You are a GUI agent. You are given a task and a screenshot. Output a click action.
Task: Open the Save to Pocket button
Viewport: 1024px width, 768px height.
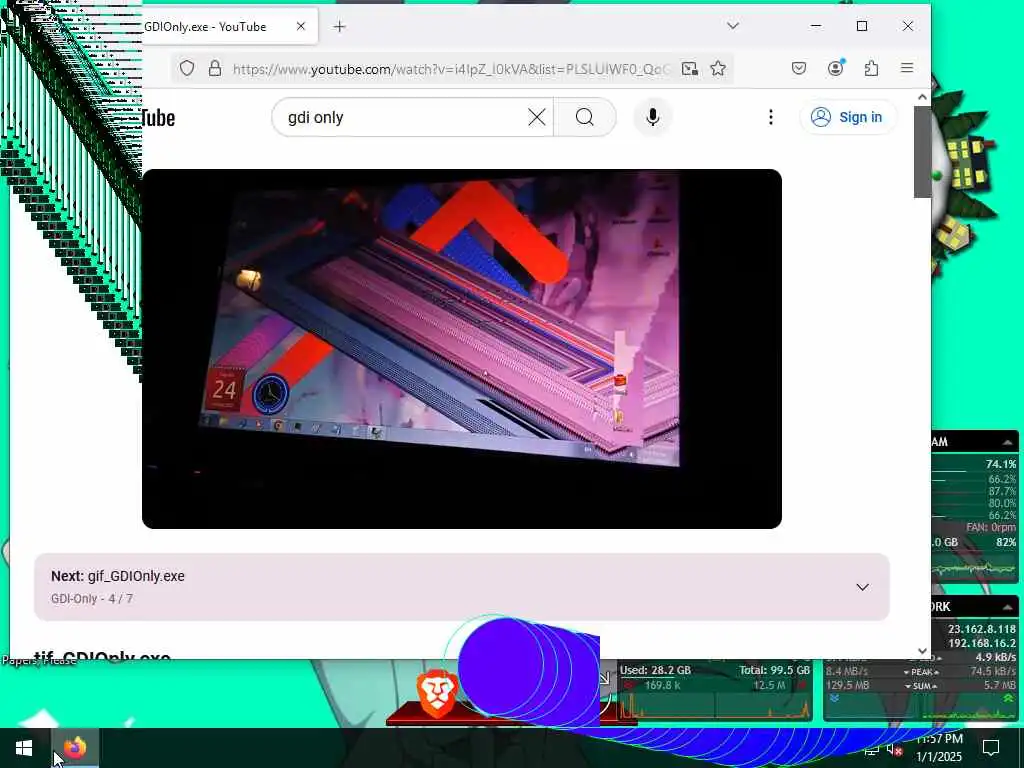tap(799, 68)
